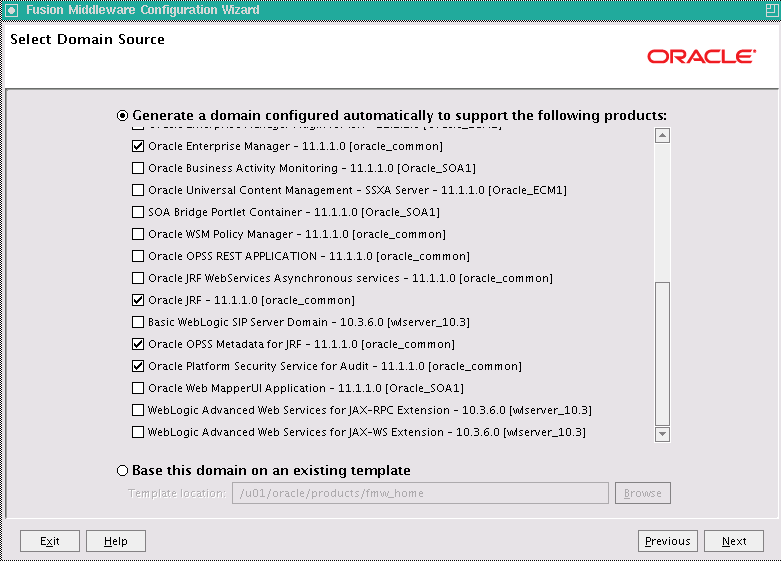781x561 pixels.
Task: Enable Oracle Universal Content Management SSXA Server
Action: (x=138, y=190)
